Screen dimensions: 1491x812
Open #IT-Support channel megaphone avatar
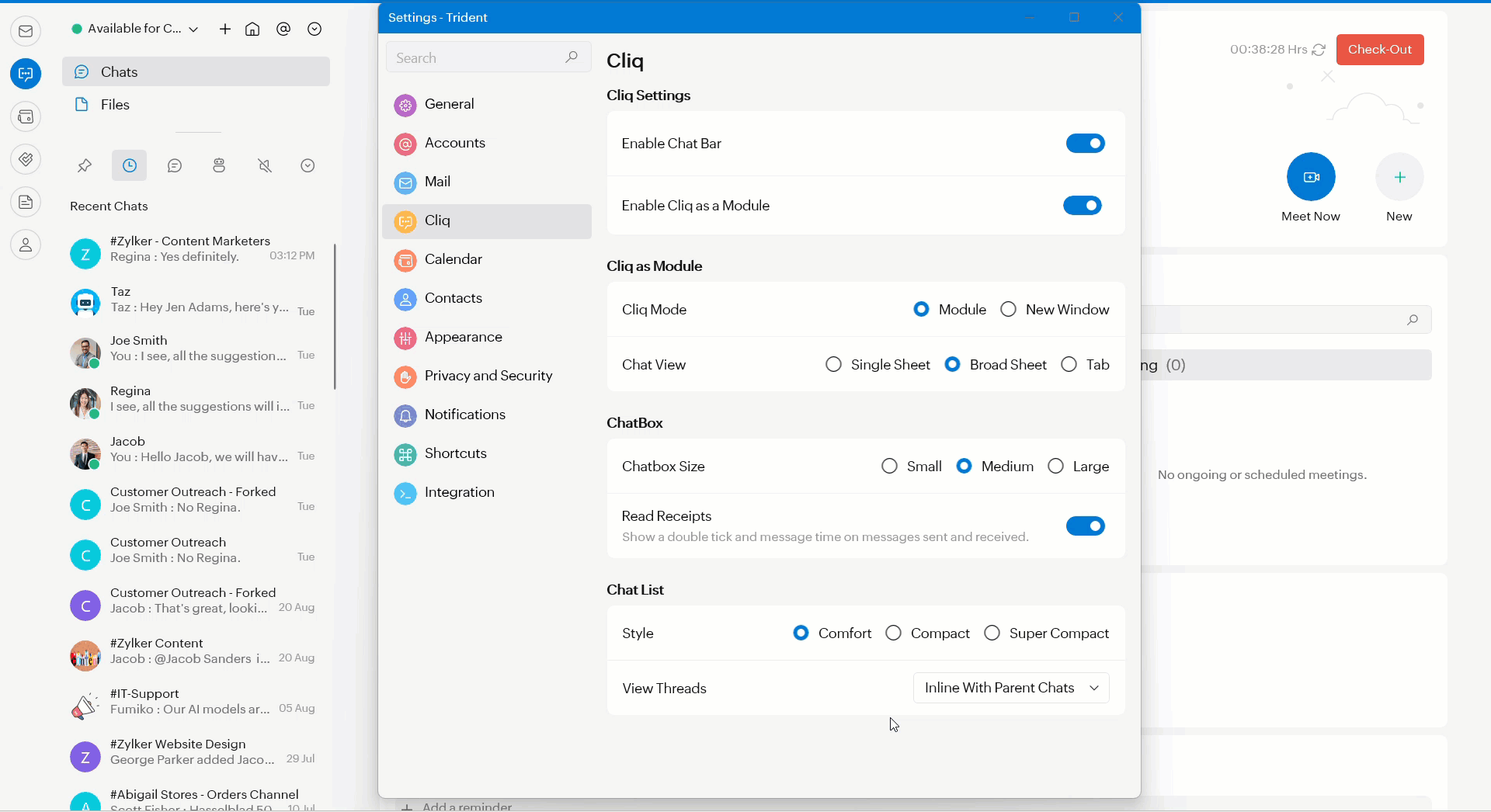coord(85,706)
